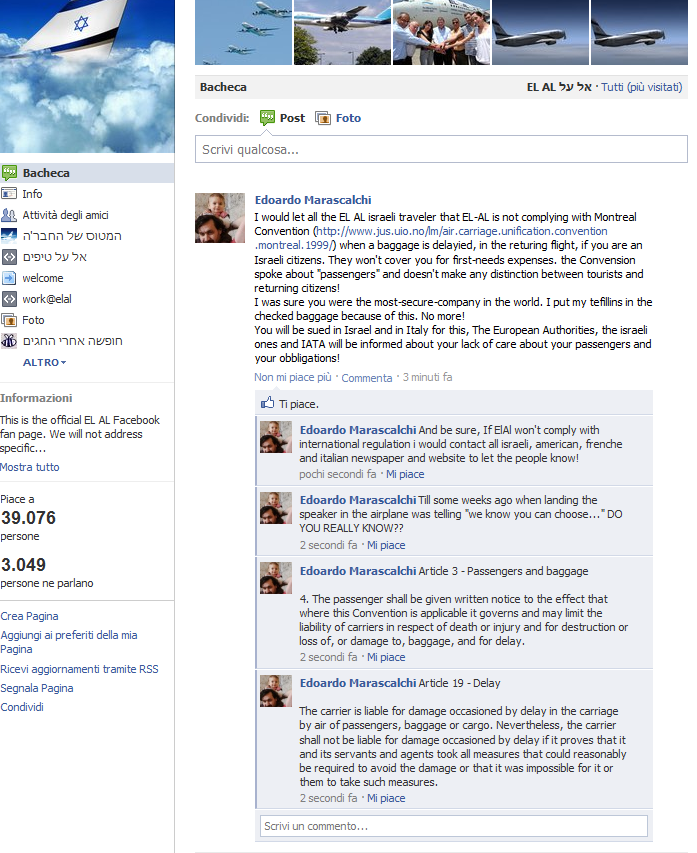Screen dimensions: 697x853
Task: Click the Attività degli amici people icon
Action: [9, 215]
